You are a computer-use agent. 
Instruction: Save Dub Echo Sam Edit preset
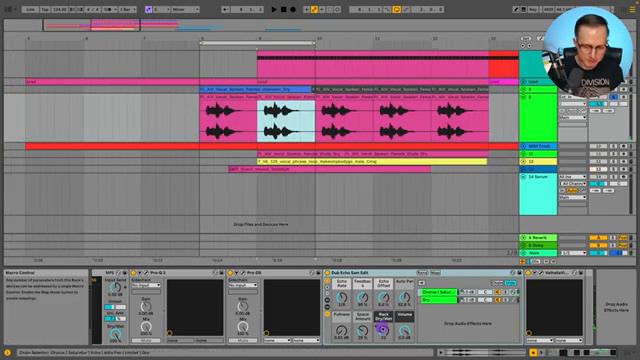pos(519,273)
